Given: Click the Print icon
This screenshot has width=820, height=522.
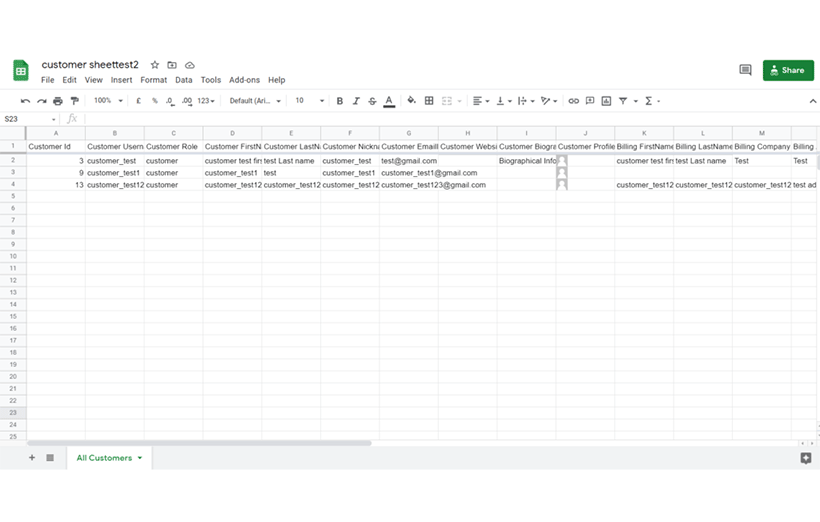Looking at the screenshot, I should point(58,101).
